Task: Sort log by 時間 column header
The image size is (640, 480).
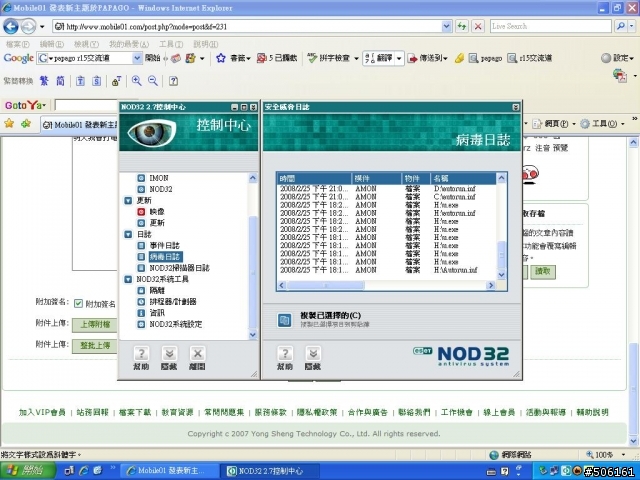Action: (314, 178)
